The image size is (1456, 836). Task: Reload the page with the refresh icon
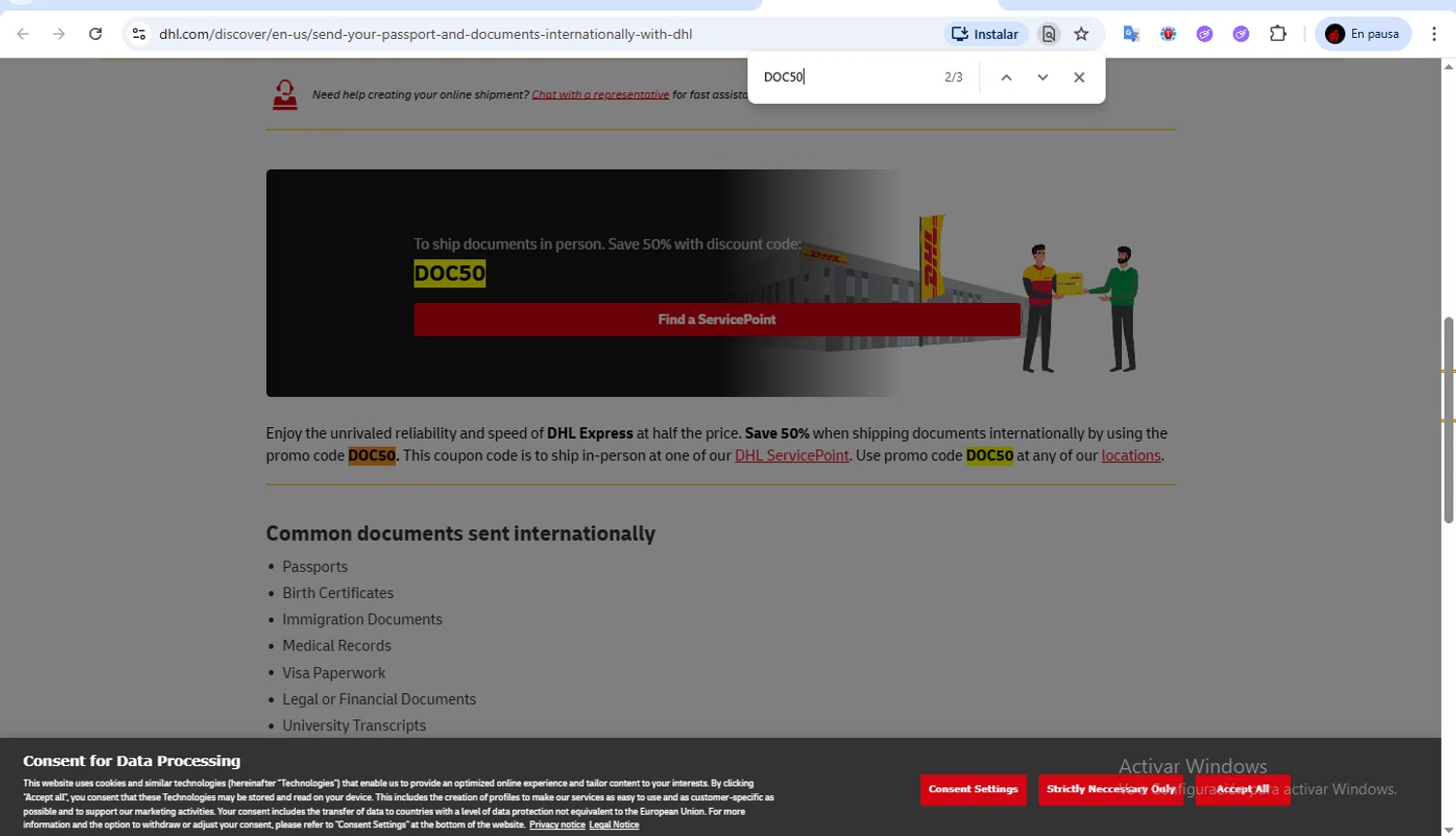coord(95,34)
